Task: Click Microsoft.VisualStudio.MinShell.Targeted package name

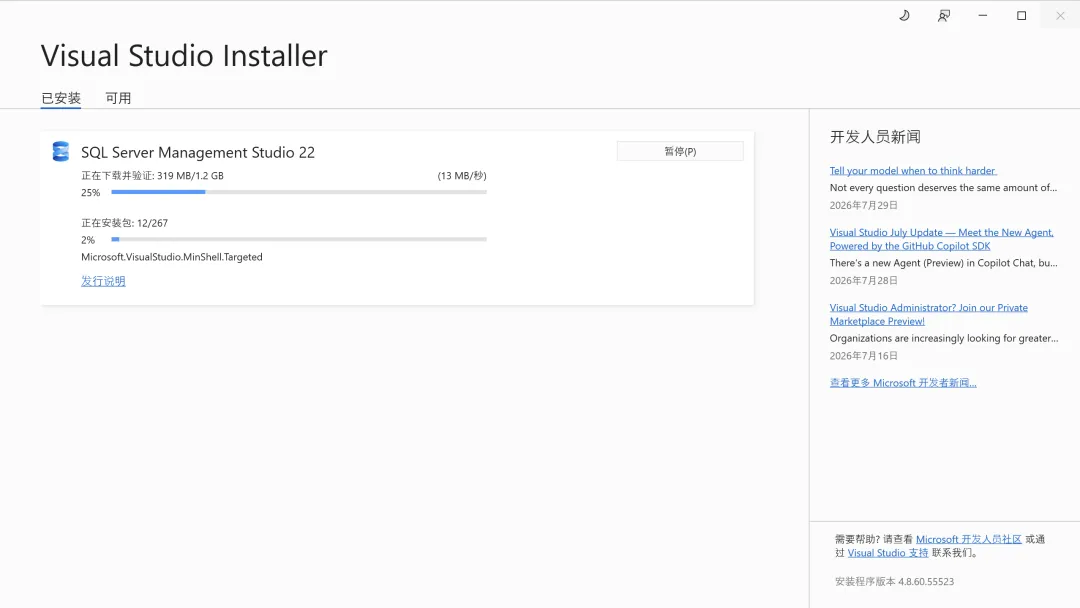Action: coord(172,257)
